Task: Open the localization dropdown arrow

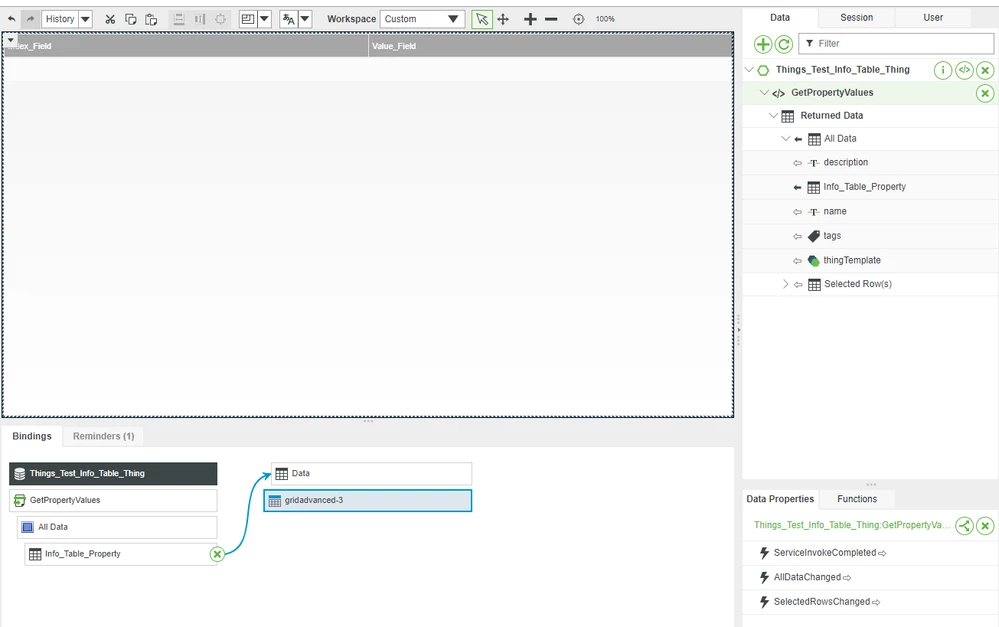Action: pos(305,19)
